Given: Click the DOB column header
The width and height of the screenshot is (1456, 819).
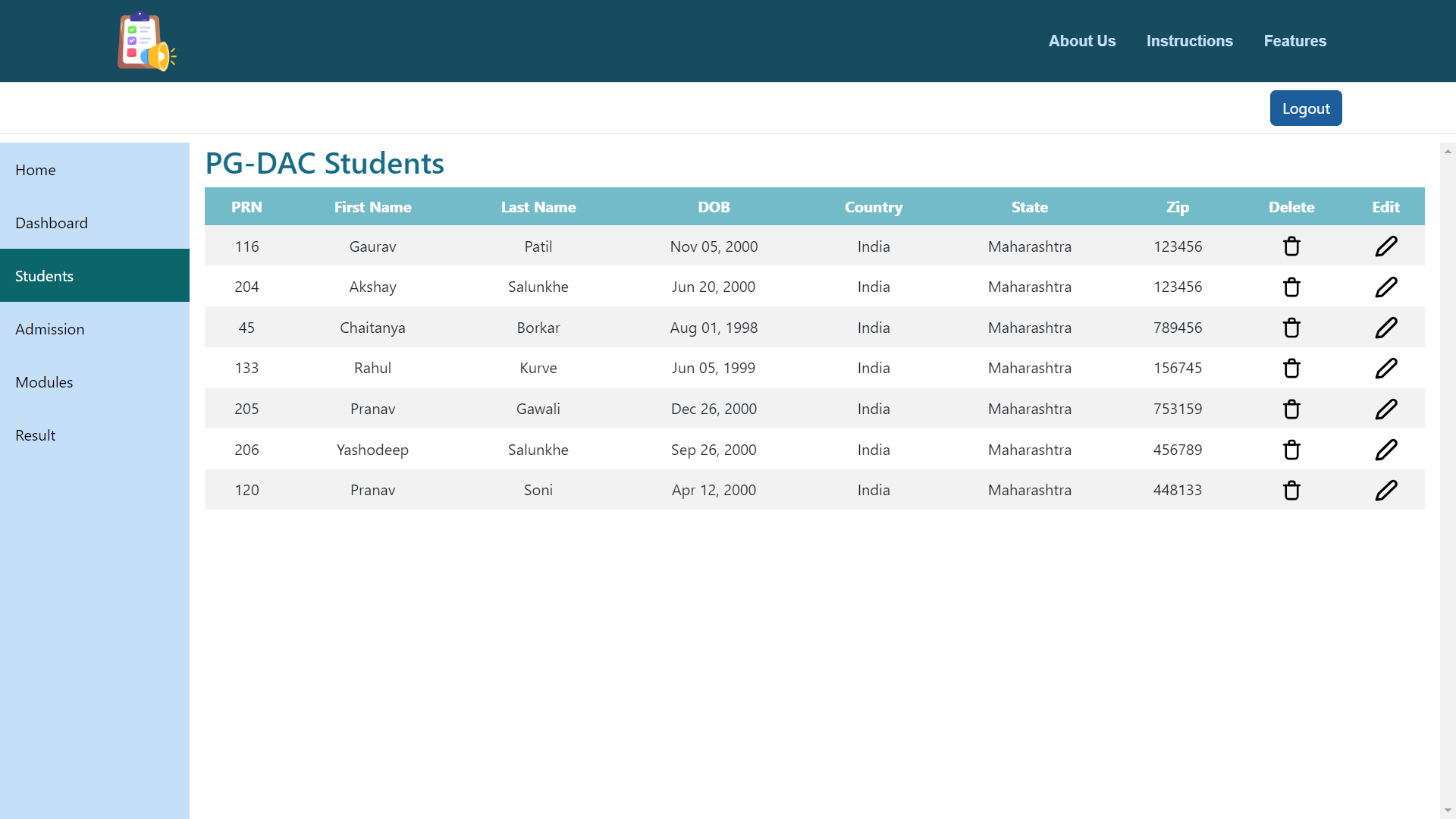Looking at the screenshot, I should tap(714, 207).
